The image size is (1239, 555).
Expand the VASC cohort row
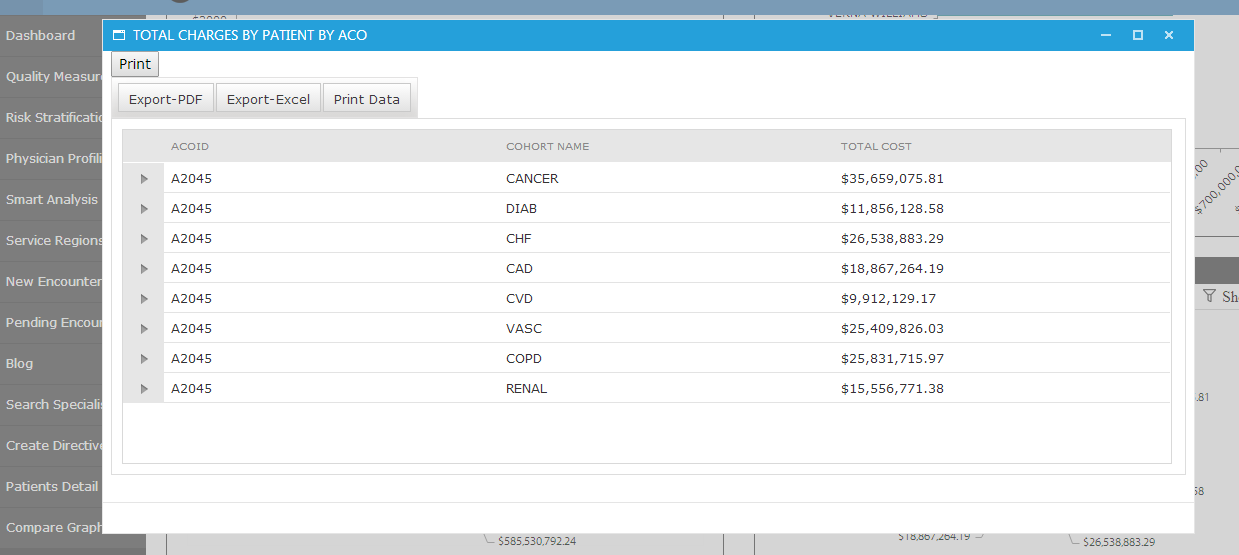tap(144, 329)
